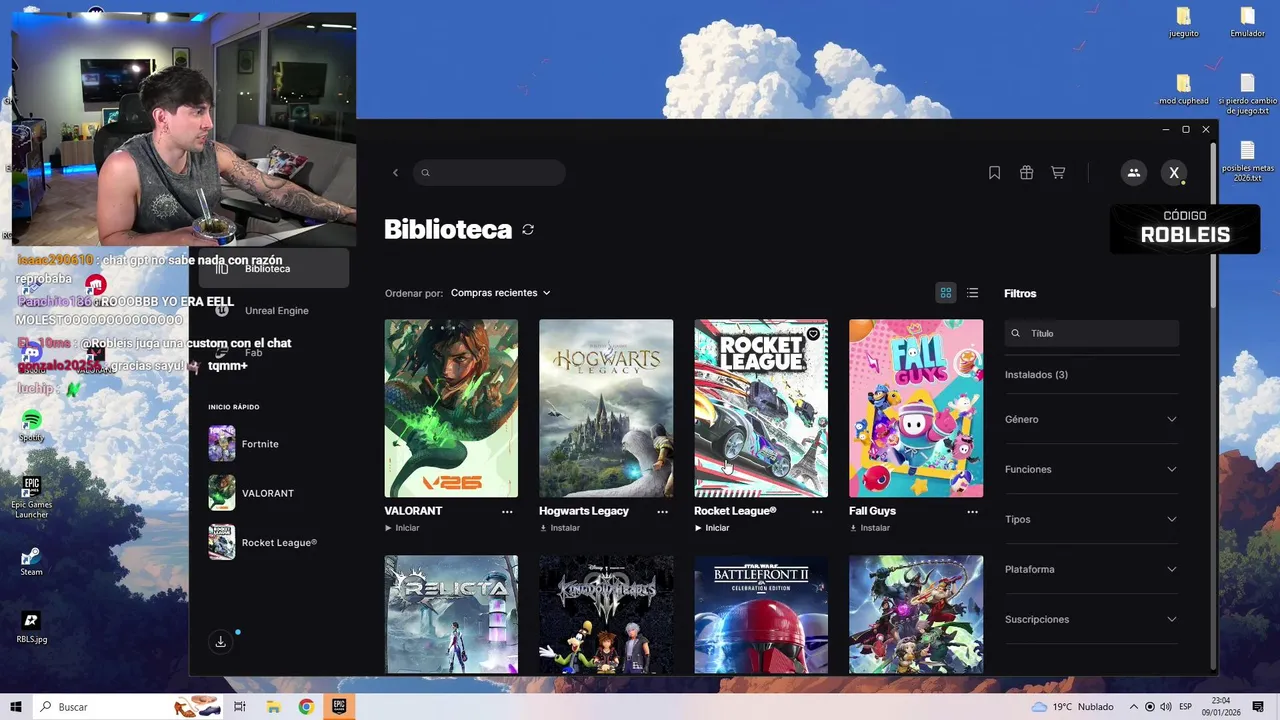Open the Spotify desktop shortcut
Screen dimensions: 1280x720
(31, 426)
